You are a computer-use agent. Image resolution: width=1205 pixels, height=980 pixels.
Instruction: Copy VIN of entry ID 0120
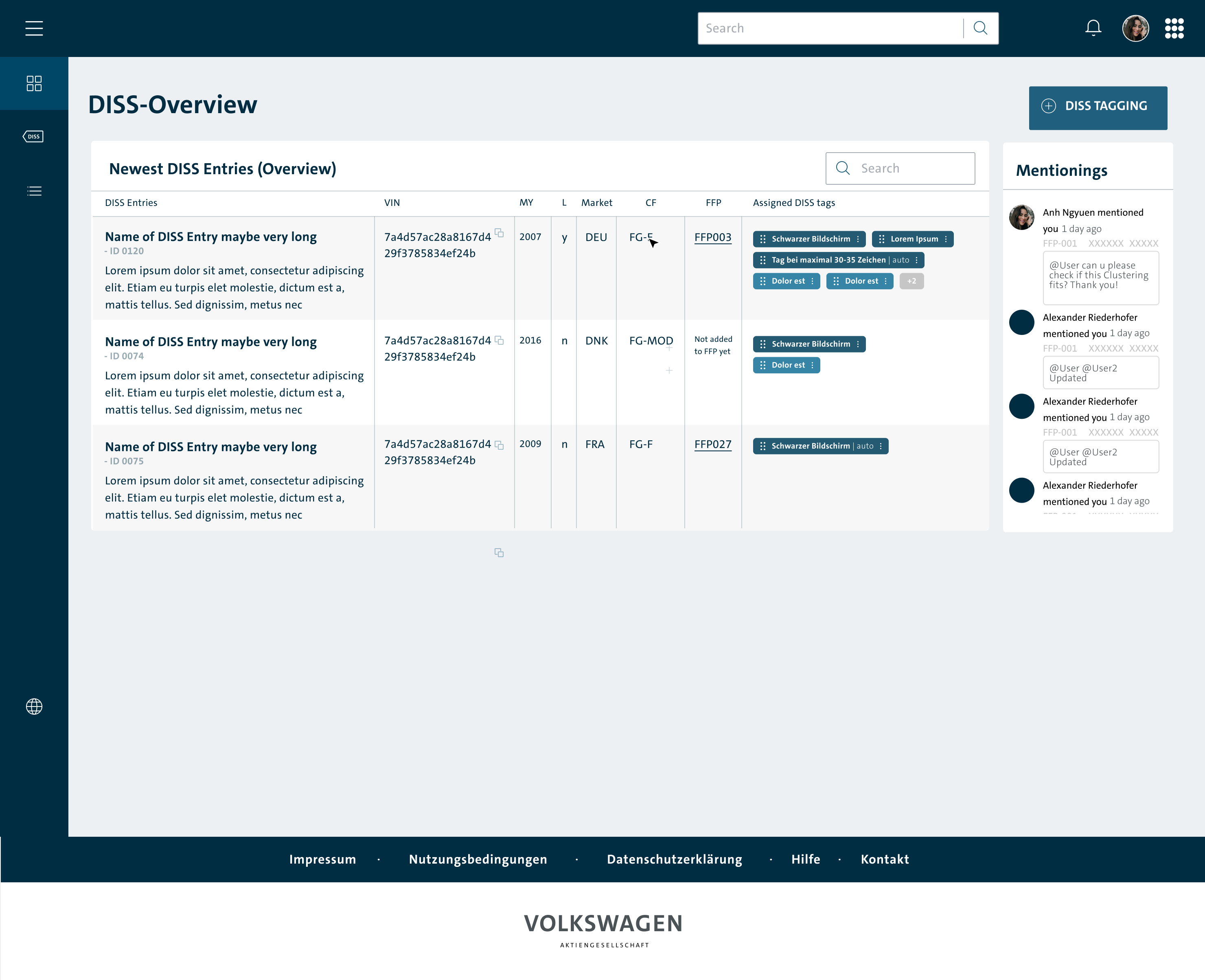(499, 233)
